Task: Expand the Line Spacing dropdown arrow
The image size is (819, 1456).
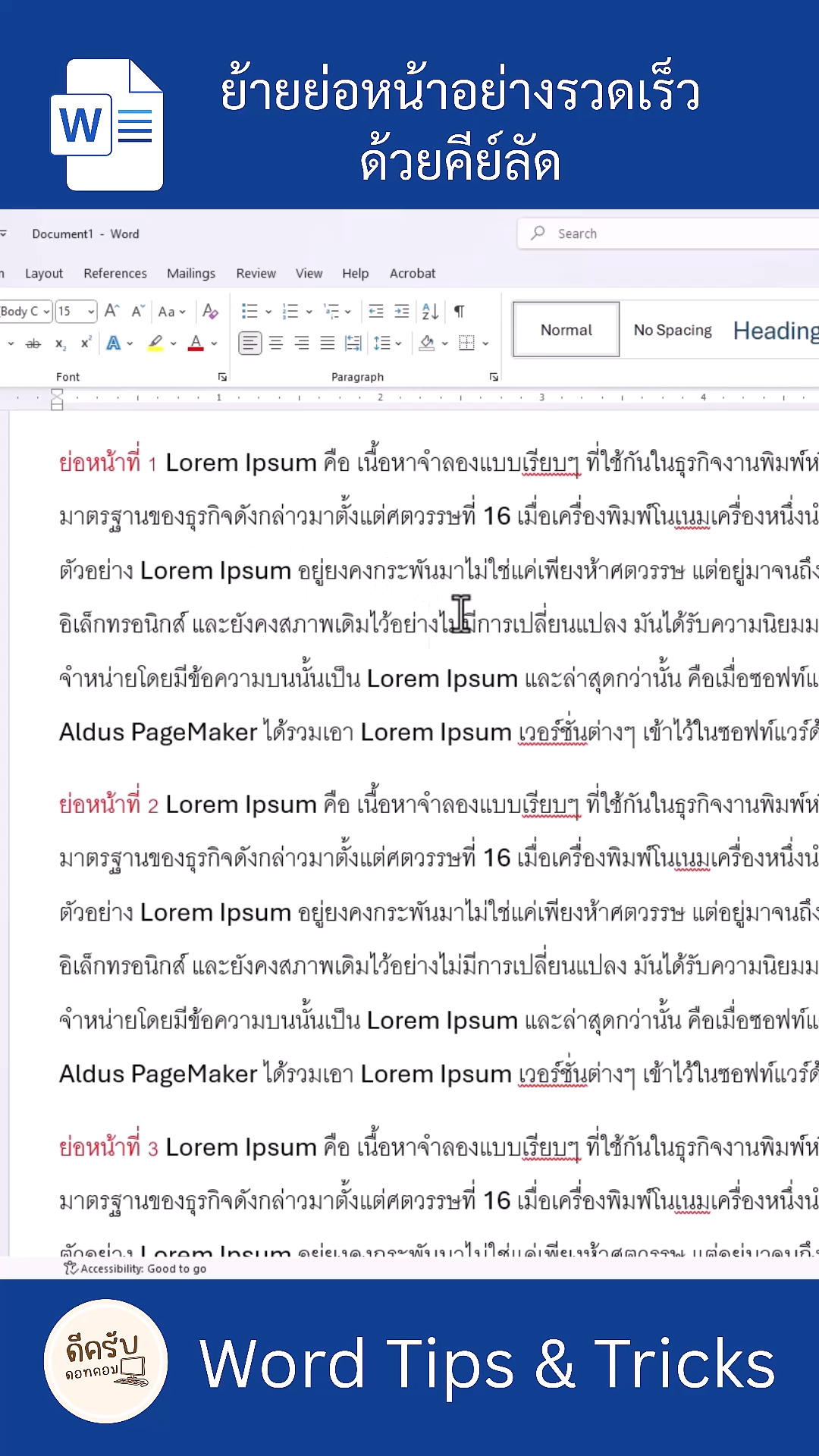Action: point(398,344)
